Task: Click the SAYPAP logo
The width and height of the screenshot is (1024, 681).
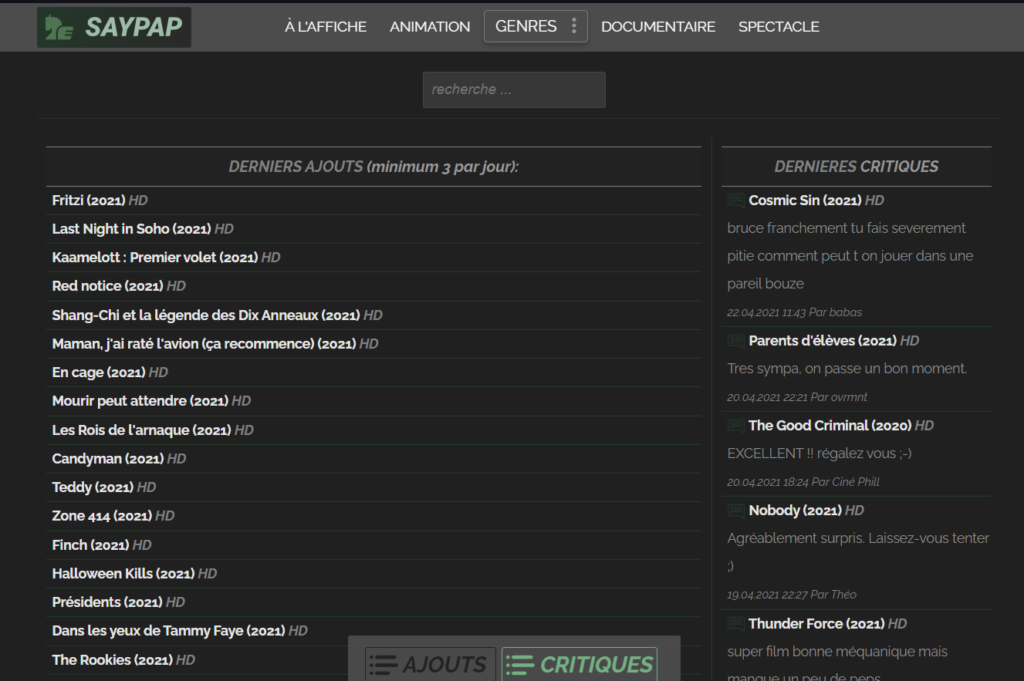Action: coord(114,27)
